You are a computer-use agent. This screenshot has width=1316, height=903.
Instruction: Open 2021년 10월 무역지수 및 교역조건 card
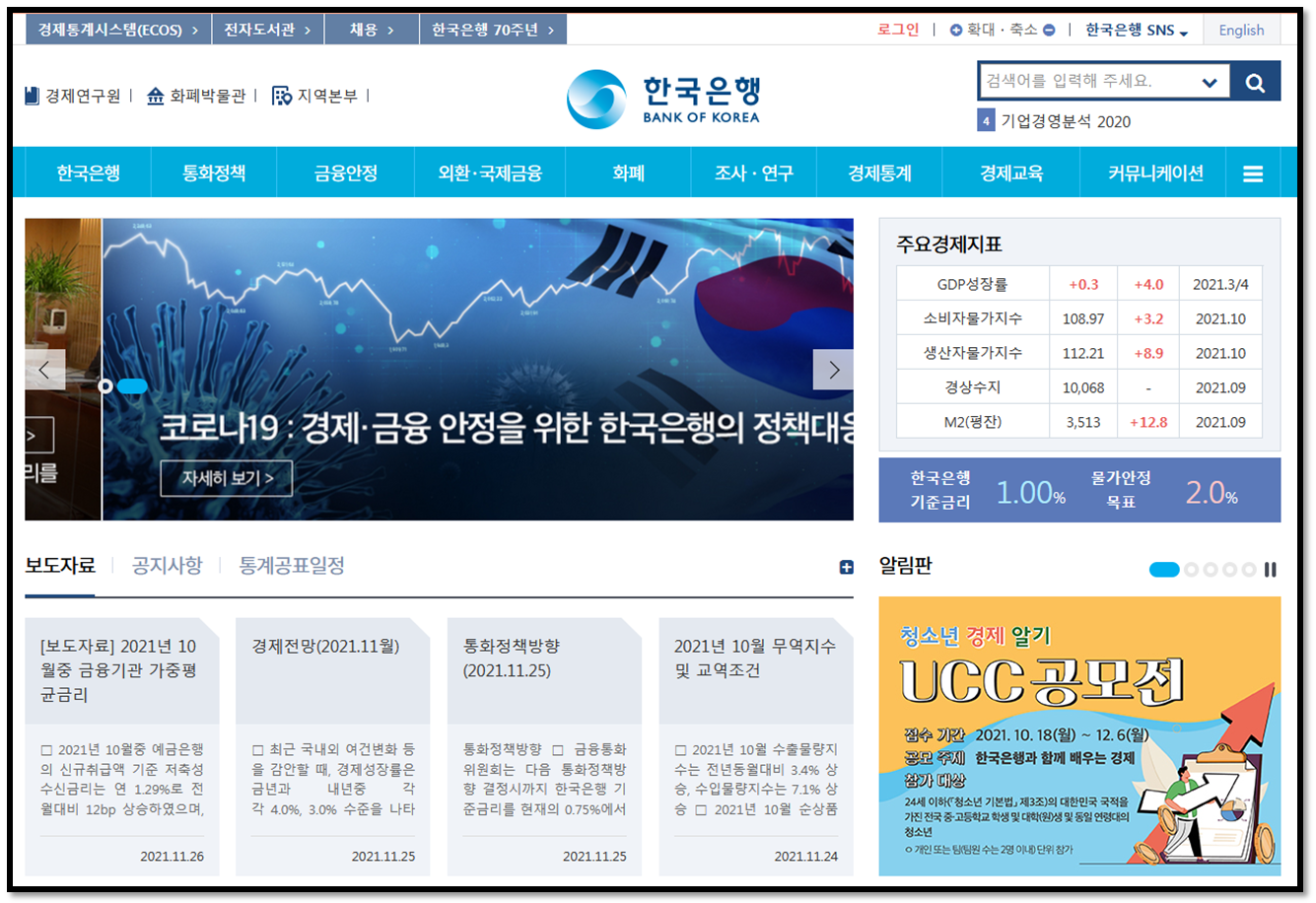pos(756,746)
